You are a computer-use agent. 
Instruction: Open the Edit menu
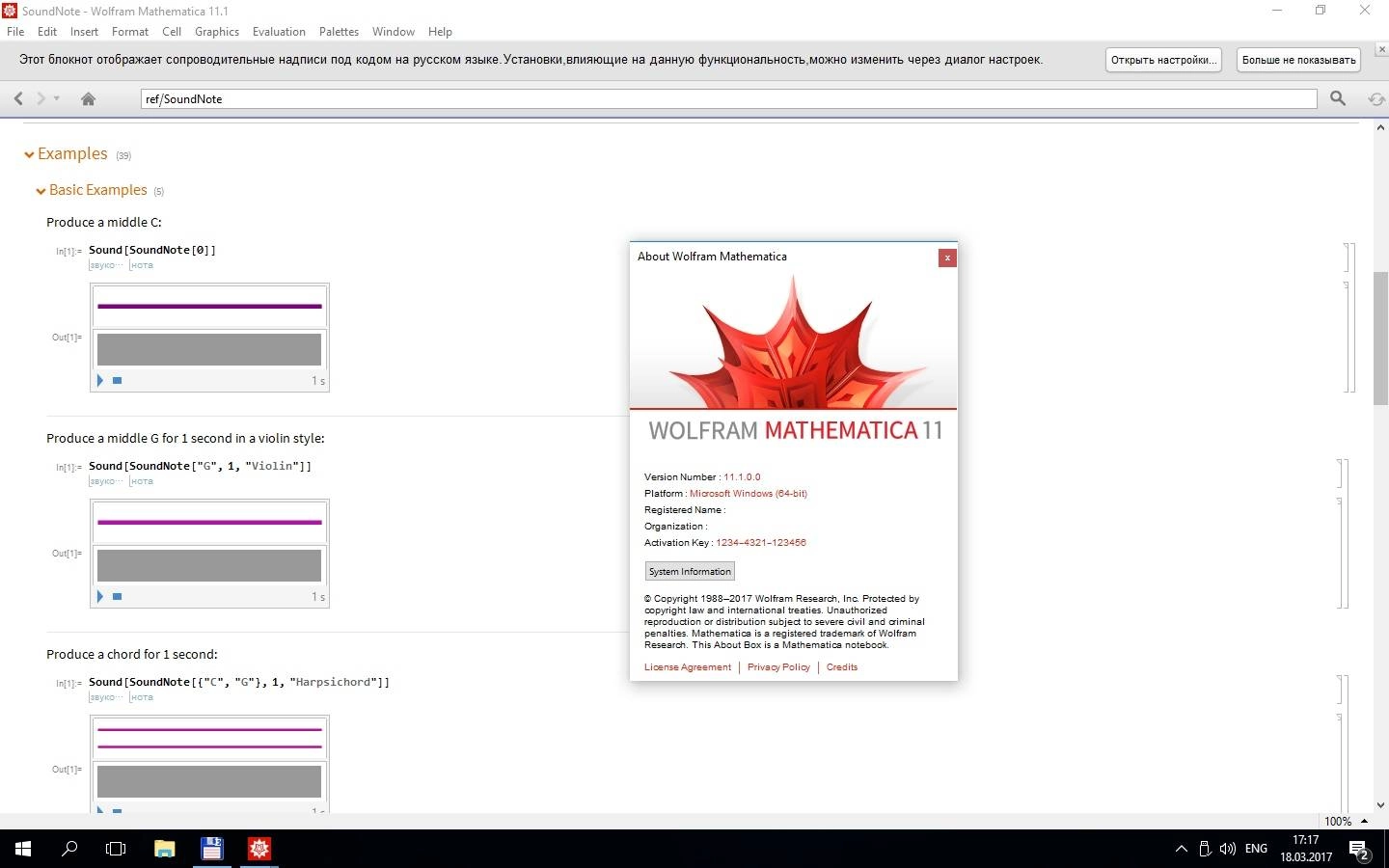coord(47,32)
